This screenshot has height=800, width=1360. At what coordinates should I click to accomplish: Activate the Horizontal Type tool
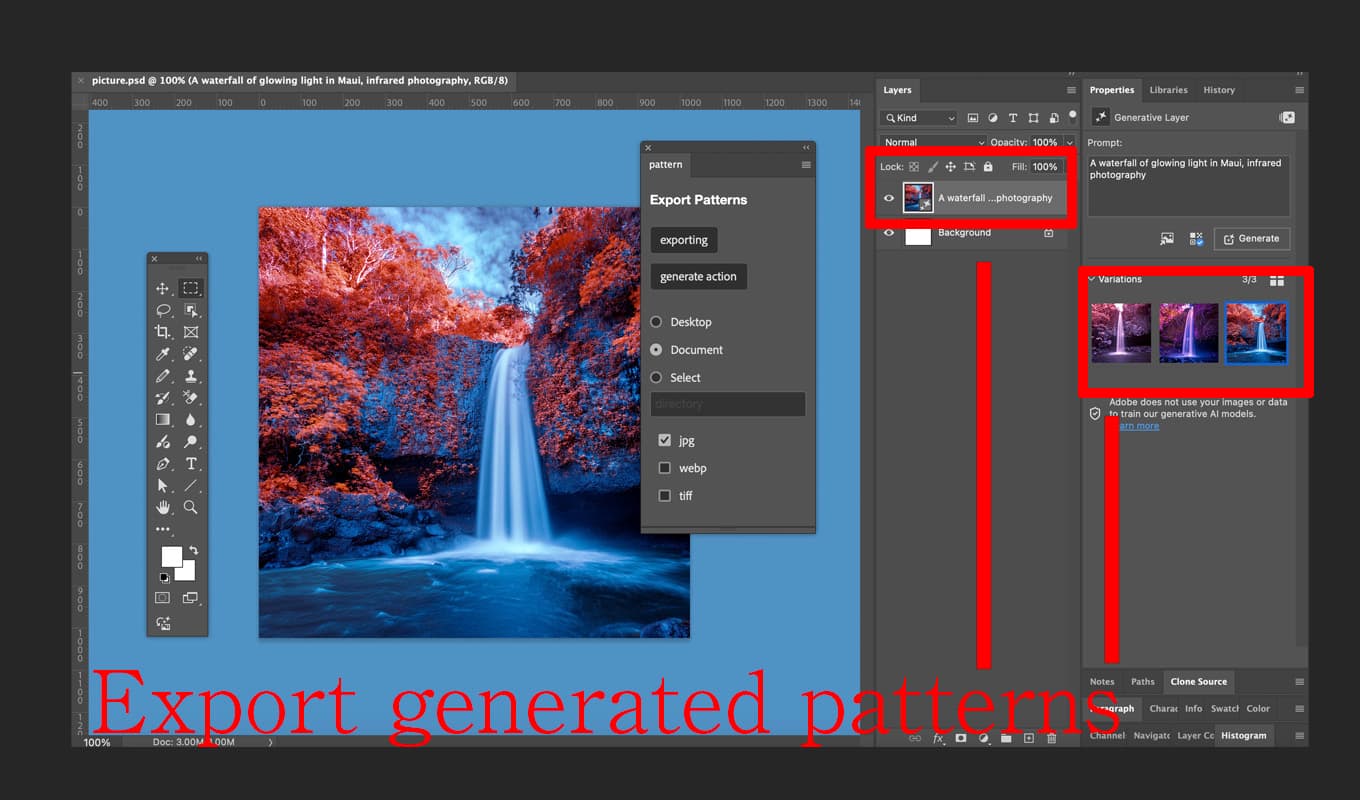pos(191,464)
